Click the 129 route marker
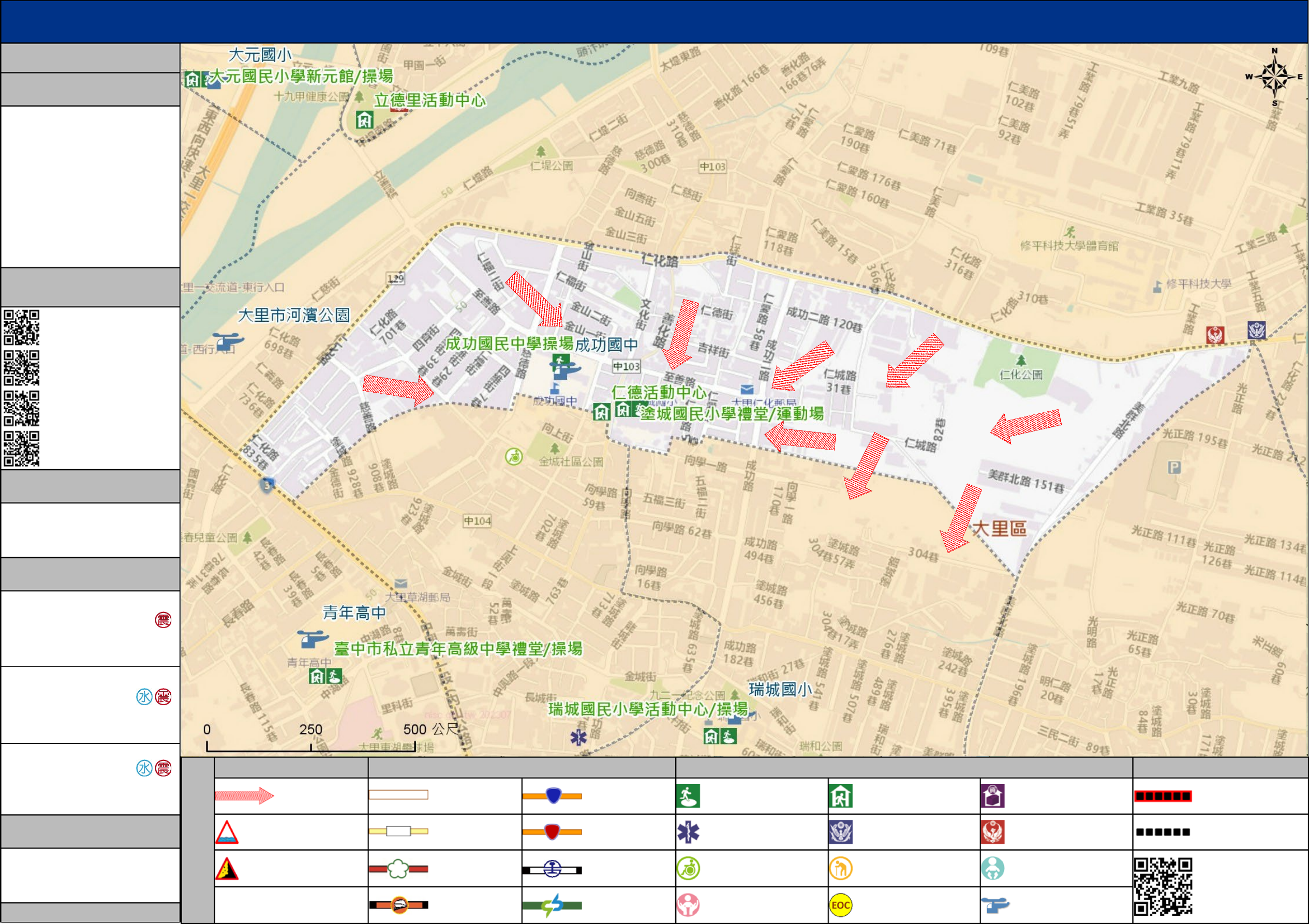1309x924 pixels. coord(396,278)
